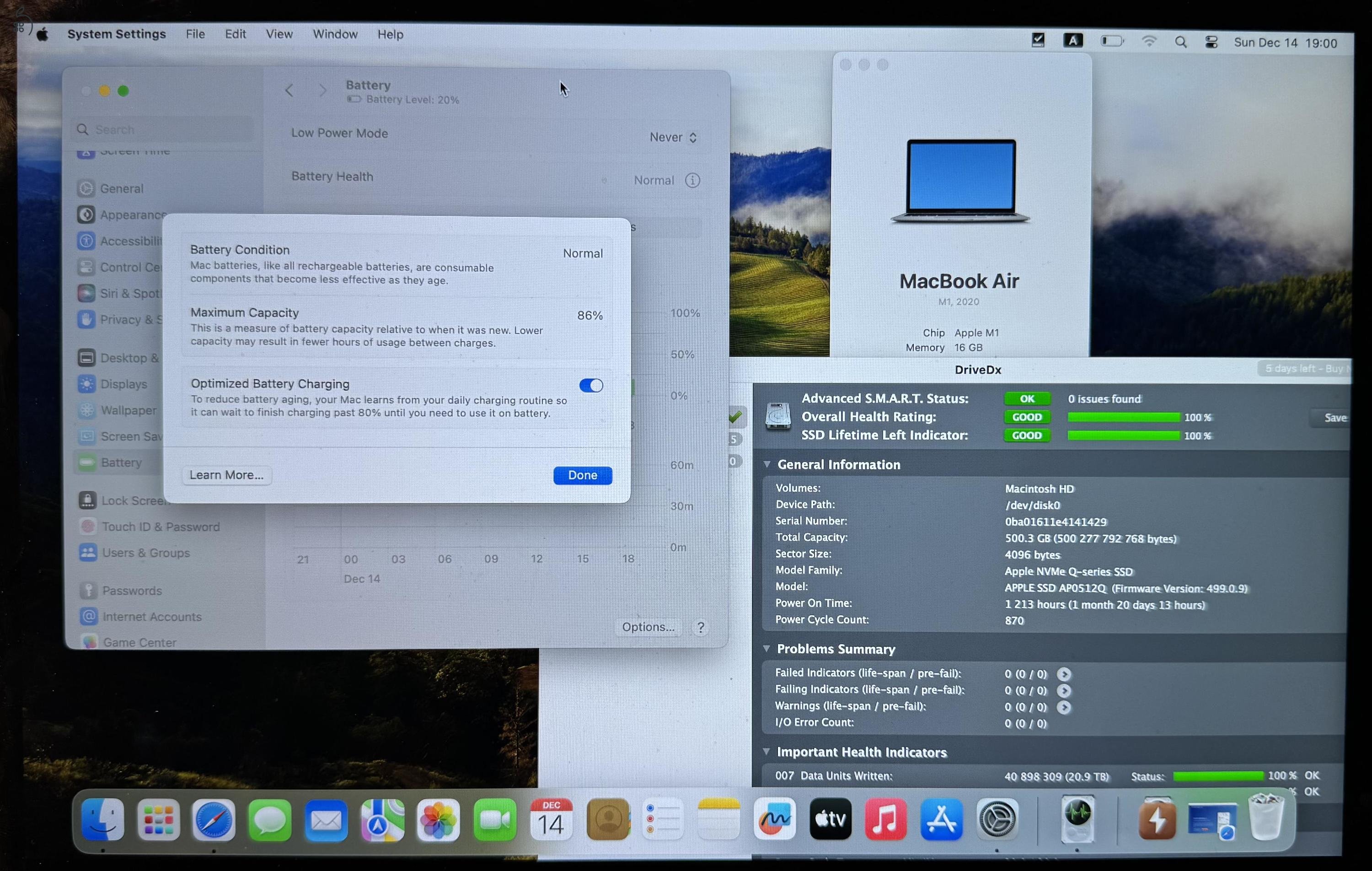Open the Low Power Mode dropdown set to Never

click(672, 137)
